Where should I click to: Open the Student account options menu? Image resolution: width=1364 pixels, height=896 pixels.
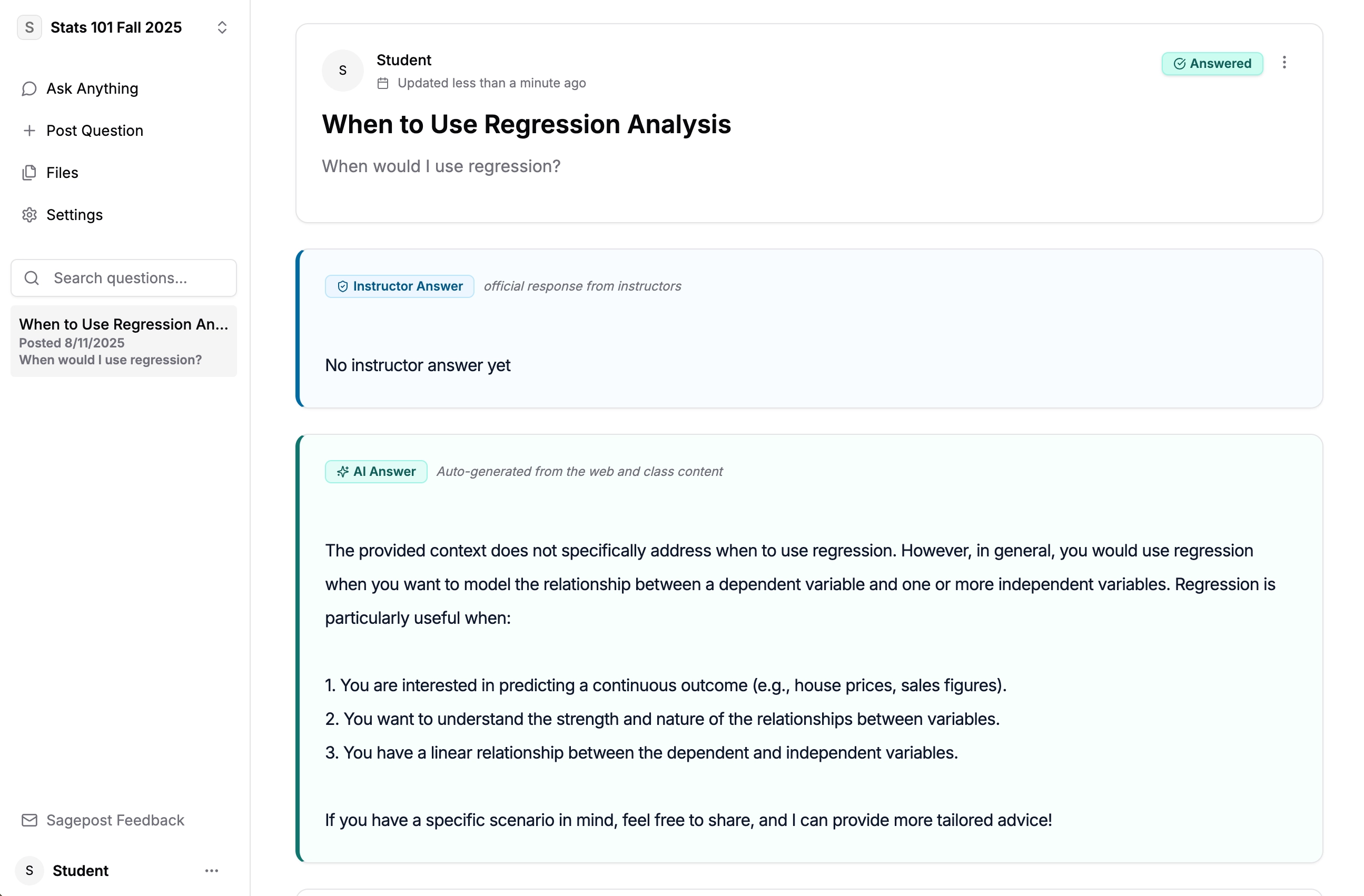click(212, 871)
